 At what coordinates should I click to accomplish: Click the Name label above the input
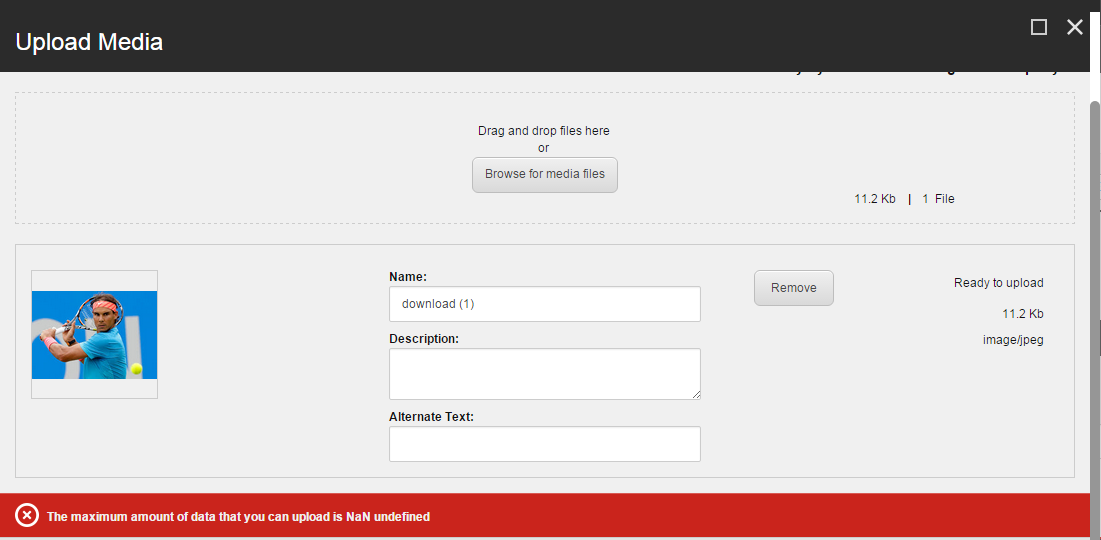[x=408, y=277]
